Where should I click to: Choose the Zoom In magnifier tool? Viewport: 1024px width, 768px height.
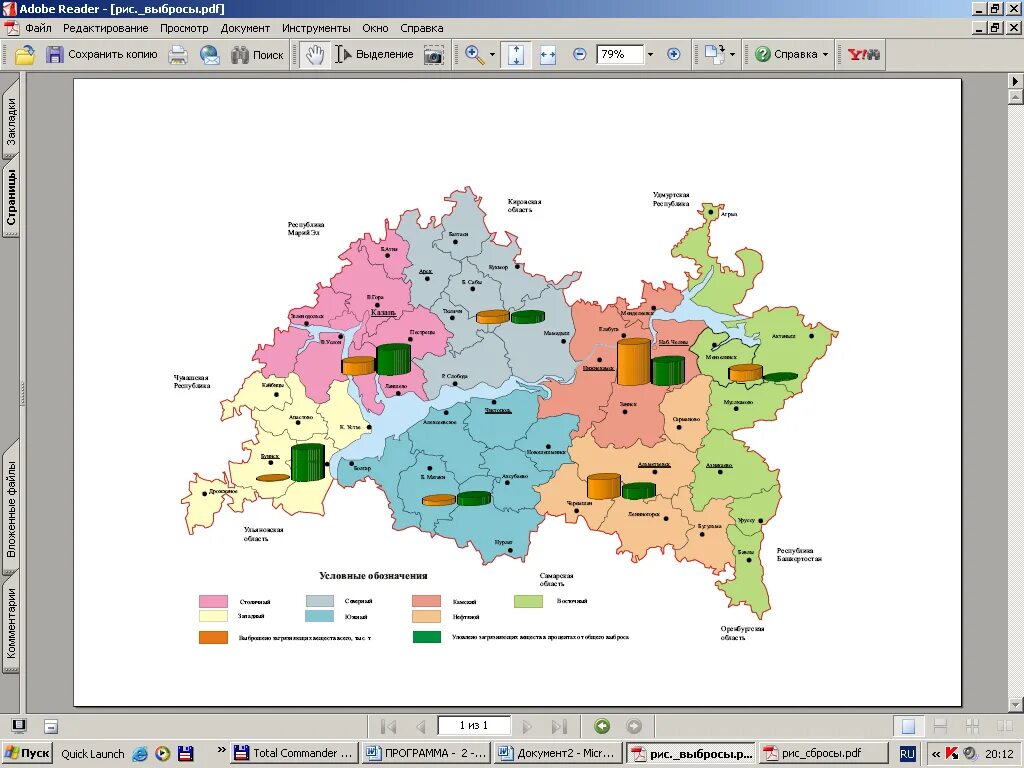click(475, 55)
